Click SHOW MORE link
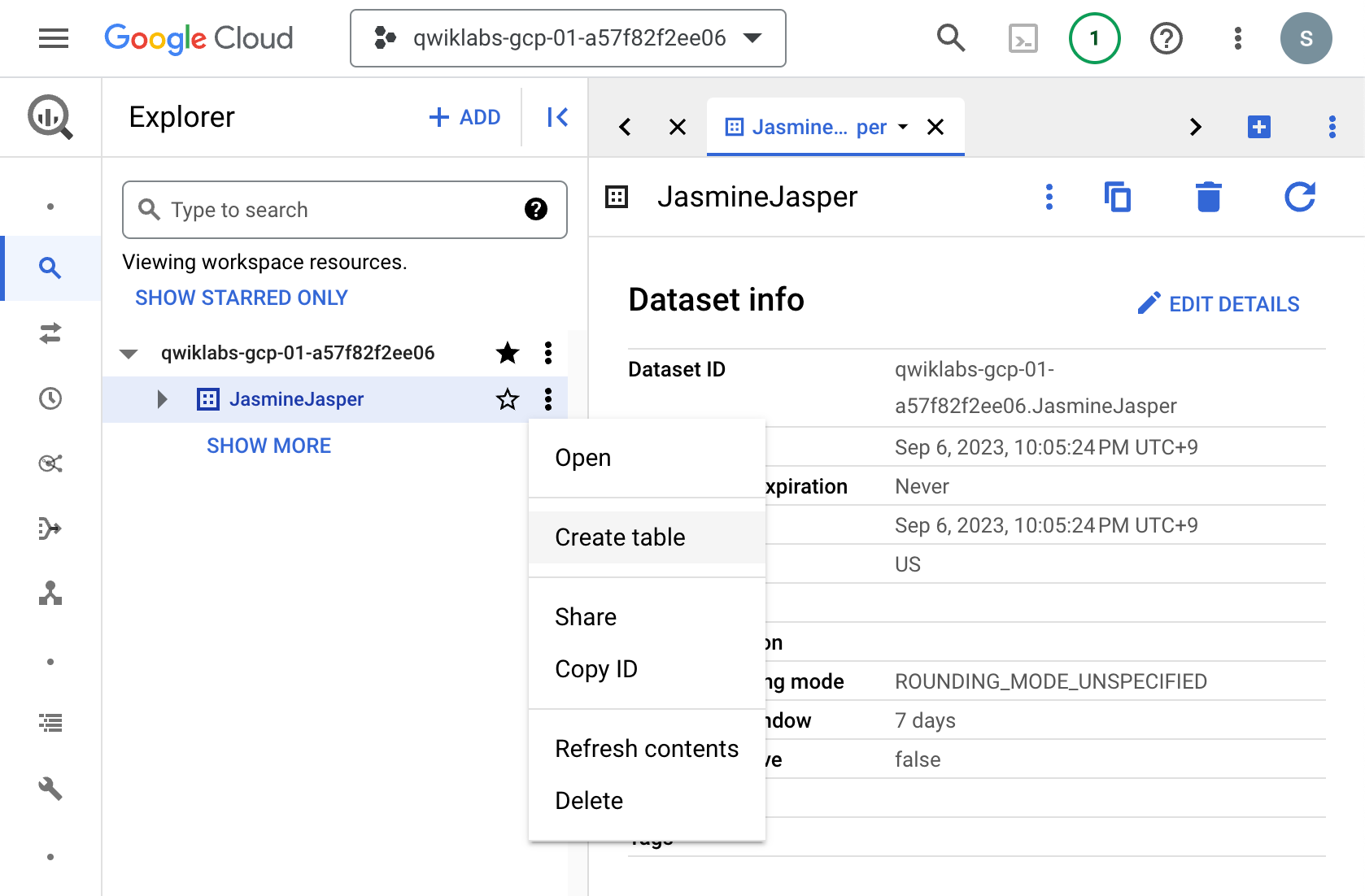This screenshot has width=1365, height=896. pyautogui.click(x=268, y=446)
